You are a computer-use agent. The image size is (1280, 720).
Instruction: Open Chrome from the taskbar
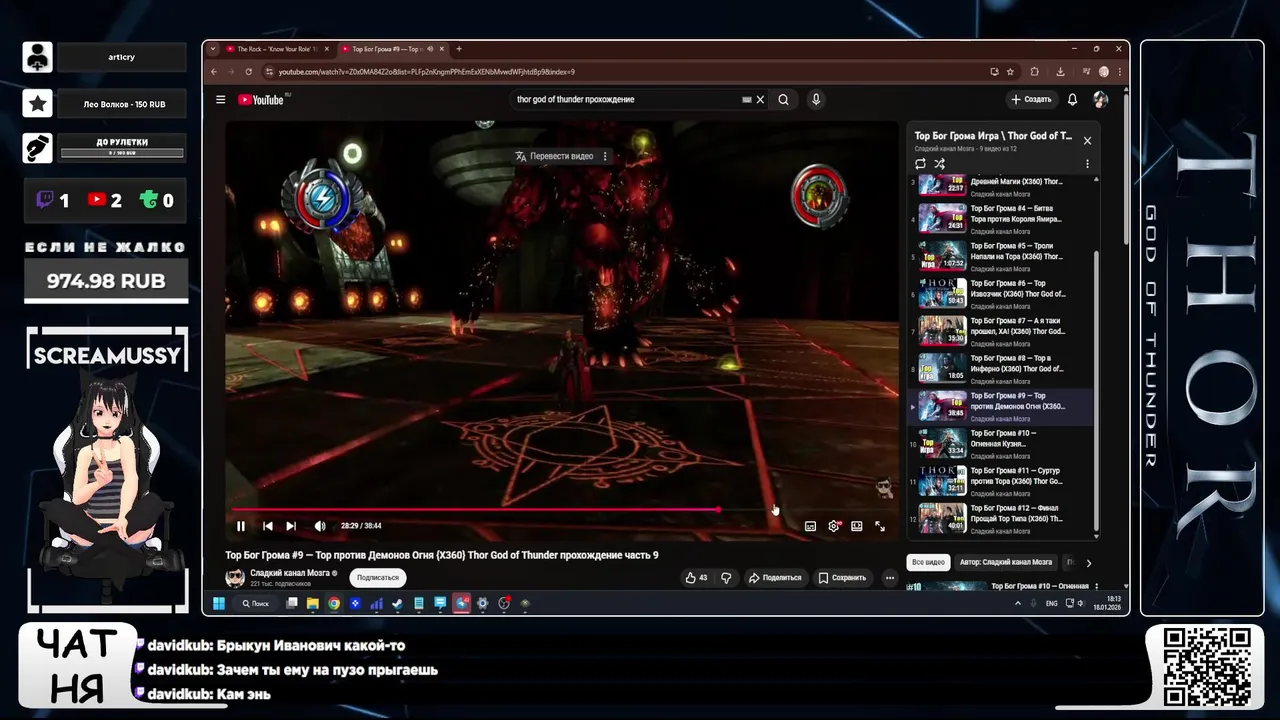(334, 603)
